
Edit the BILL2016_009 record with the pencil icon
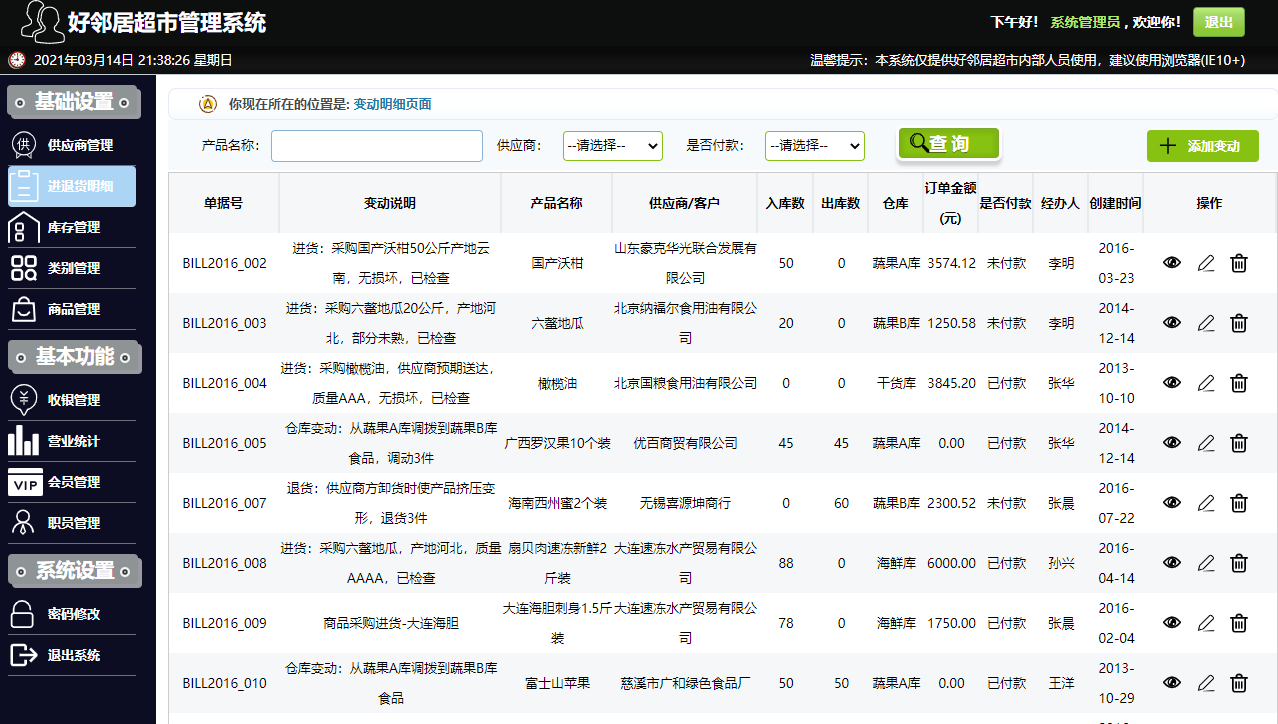1206,623
